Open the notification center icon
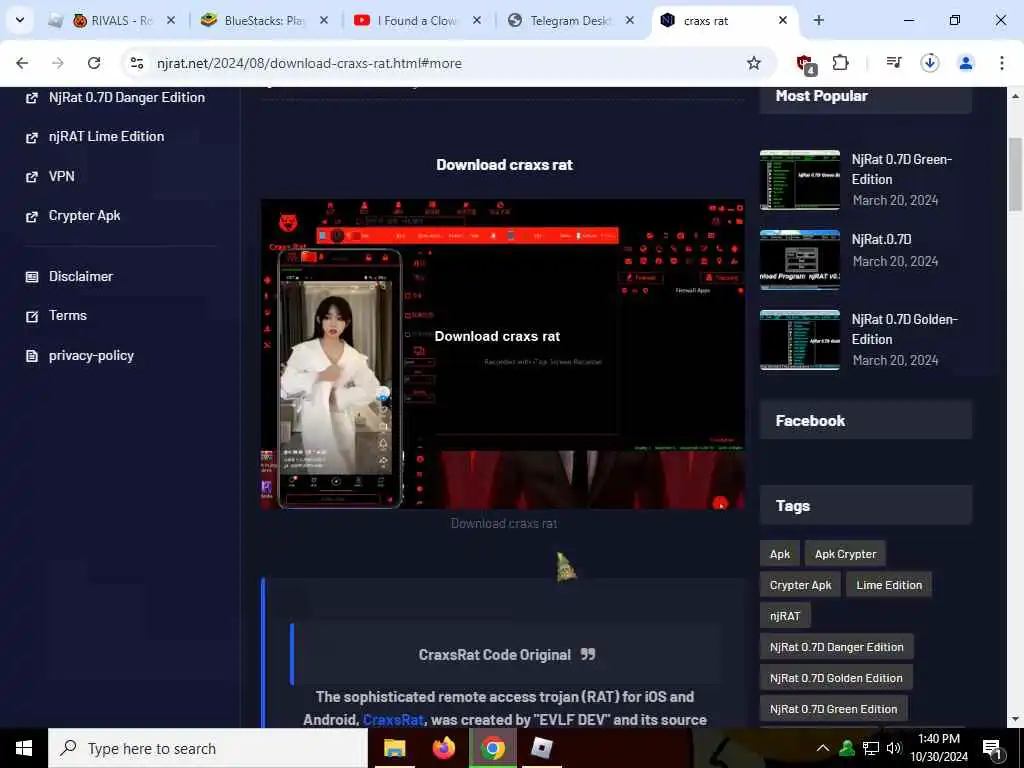 coord(992,749)
